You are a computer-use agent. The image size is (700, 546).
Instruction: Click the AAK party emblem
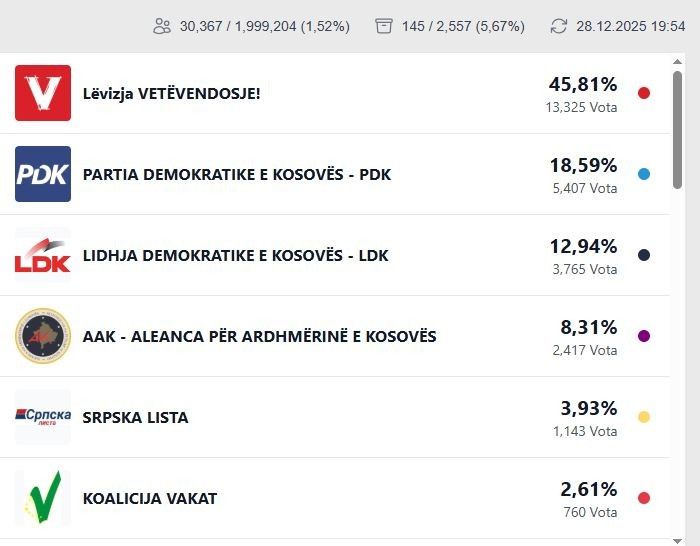click(43, 336)
